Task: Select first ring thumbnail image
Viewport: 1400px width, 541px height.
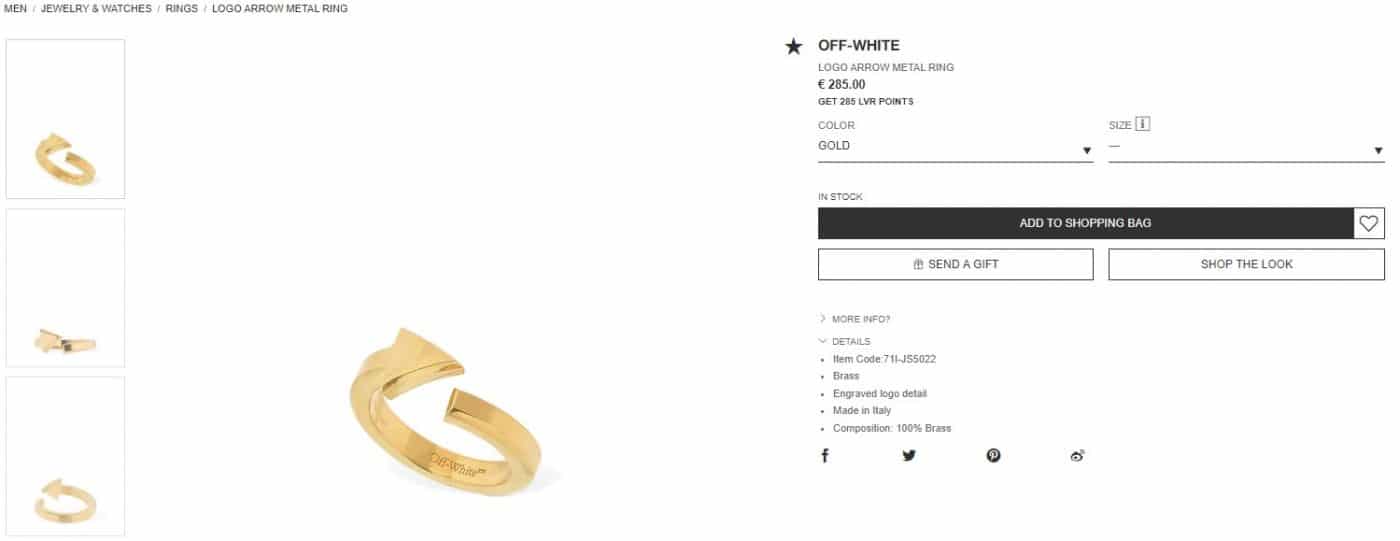Action: tap(65, 119)
